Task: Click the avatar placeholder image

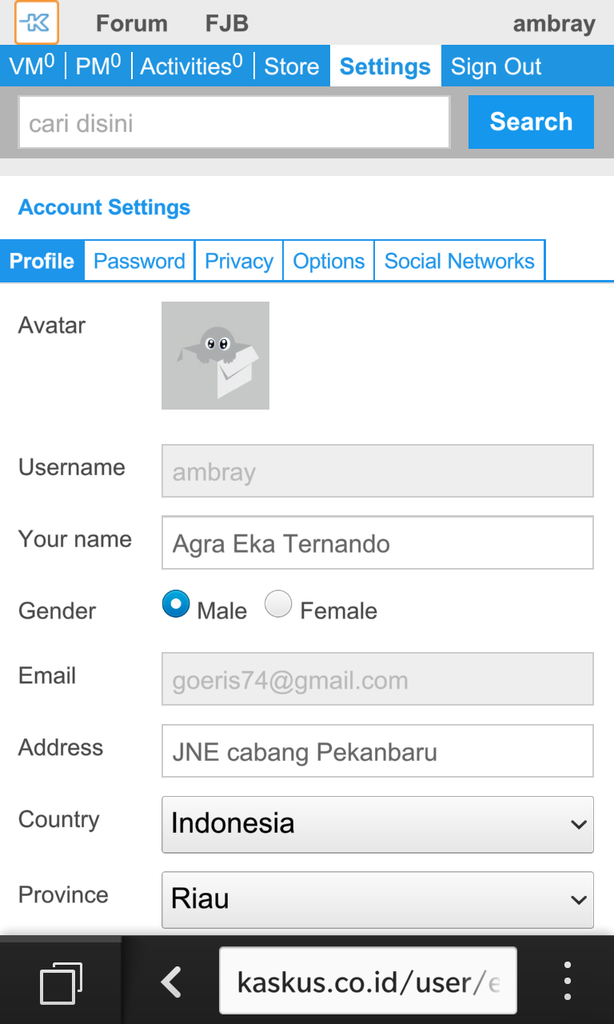Action: [216, 355]
